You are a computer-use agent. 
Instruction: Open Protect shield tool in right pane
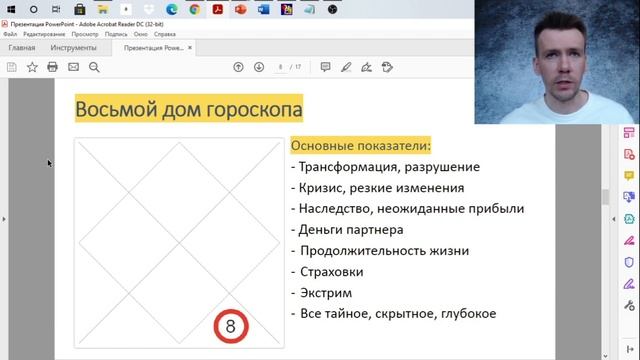pos(629,262)
